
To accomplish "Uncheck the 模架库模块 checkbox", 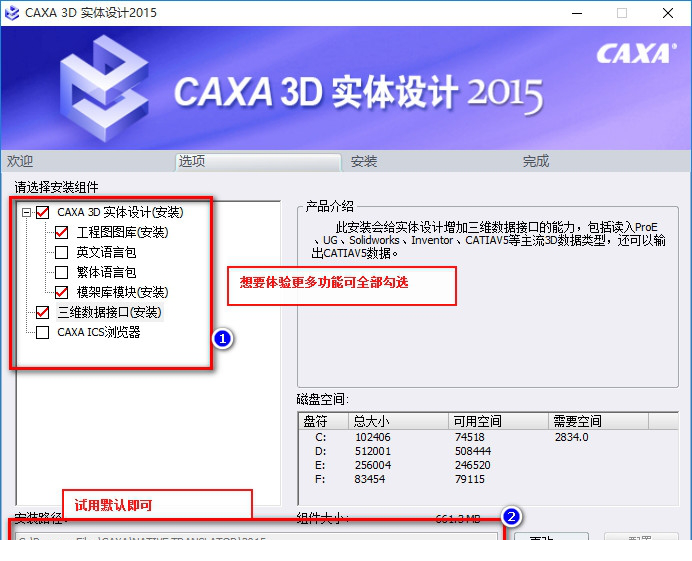I will pyautogui.click(x=61, y=292).
